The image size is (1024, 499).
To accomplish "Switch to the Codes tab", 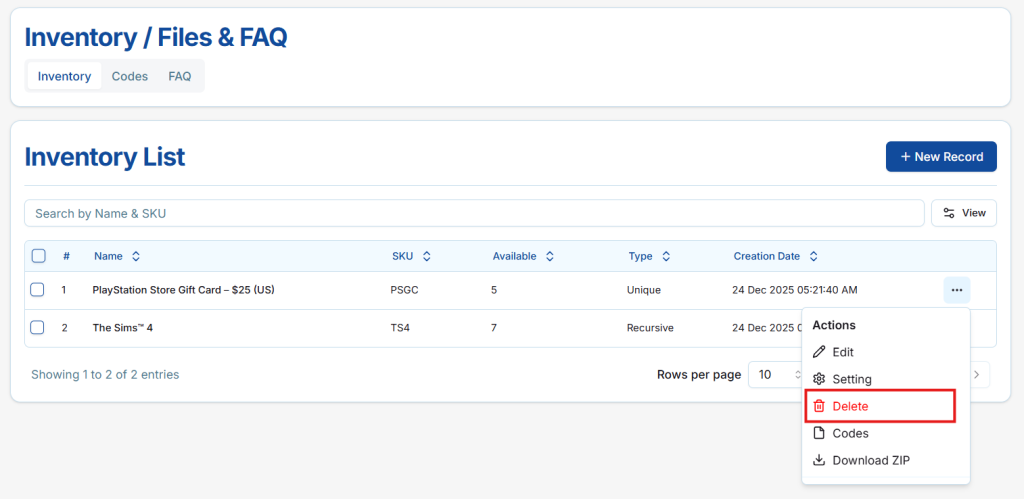I will [x=130, y=76].
